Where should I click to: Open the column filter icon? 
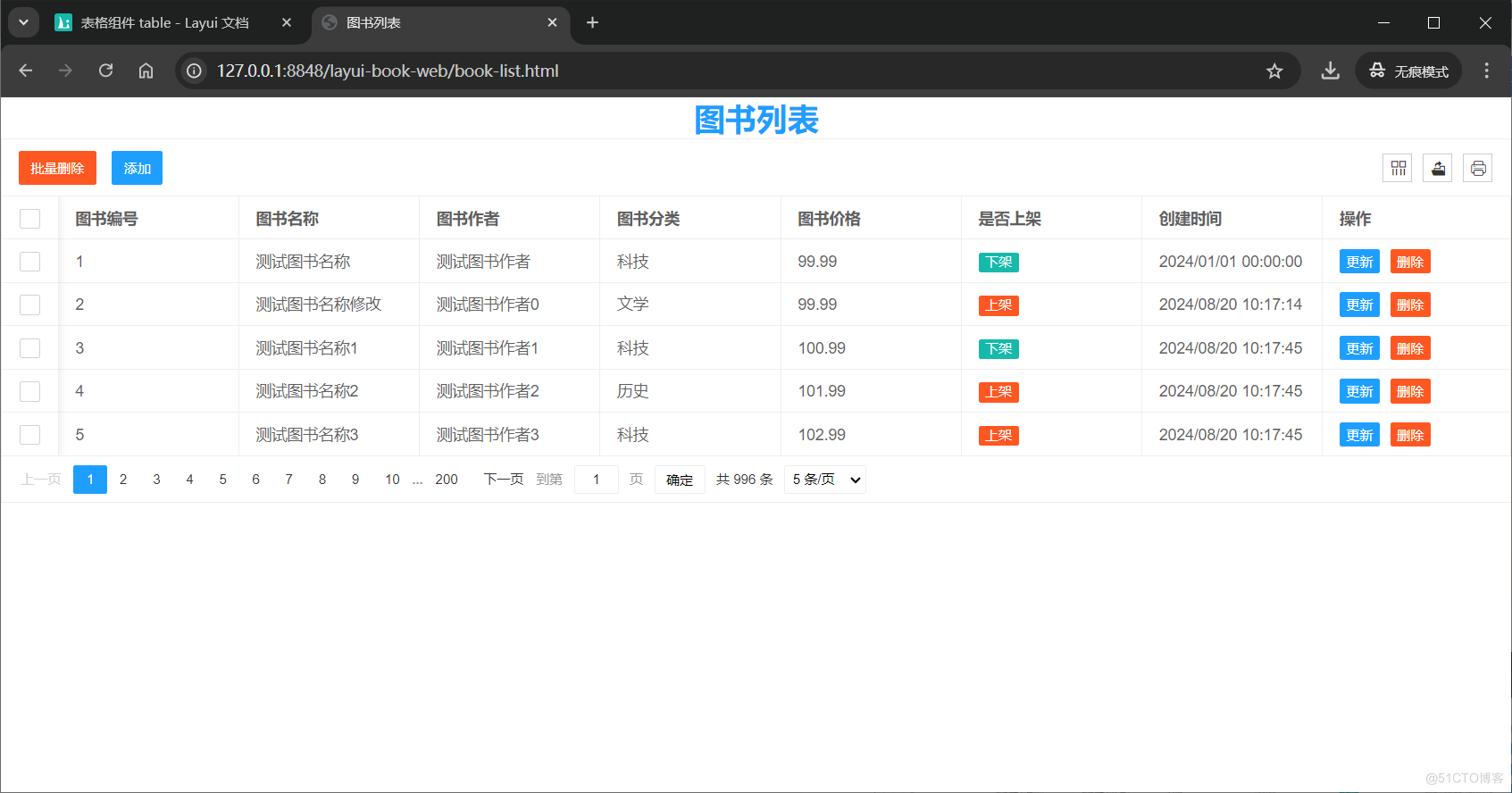1398,168
